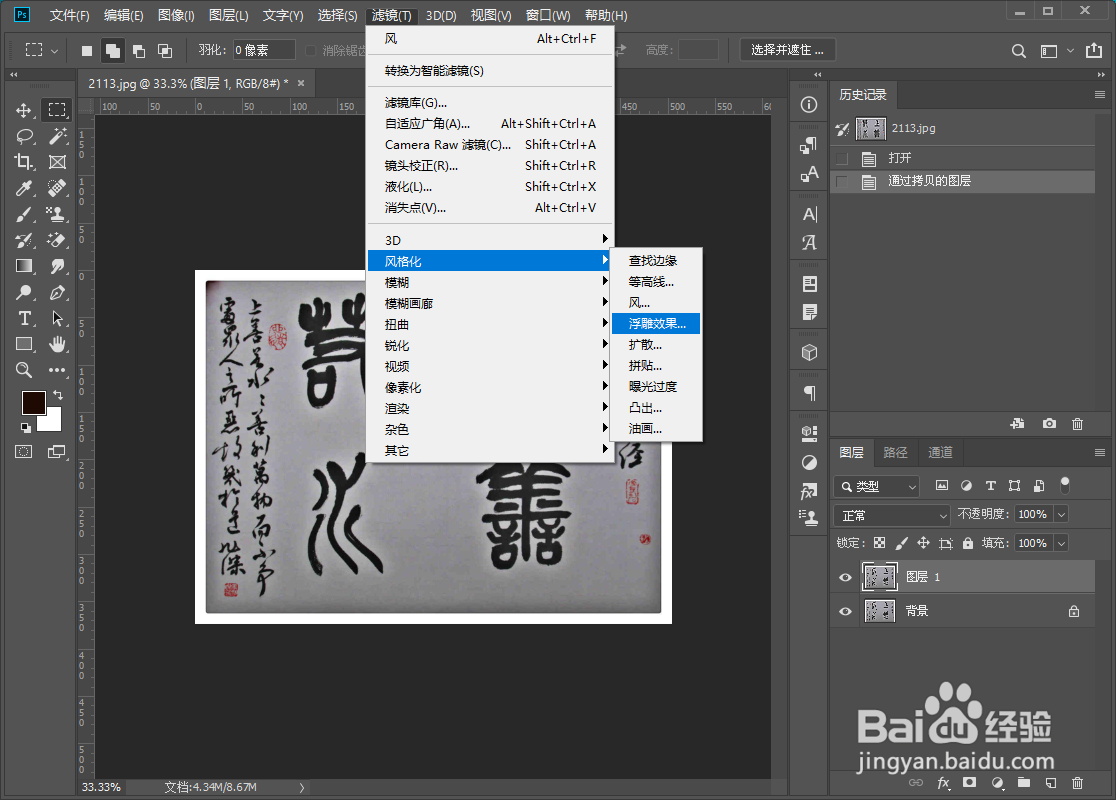Screen dimensions: 1116x800
Task: Open the blend mode 正常 dropdown
Action: pyautogui.click(x=892, y=515)
